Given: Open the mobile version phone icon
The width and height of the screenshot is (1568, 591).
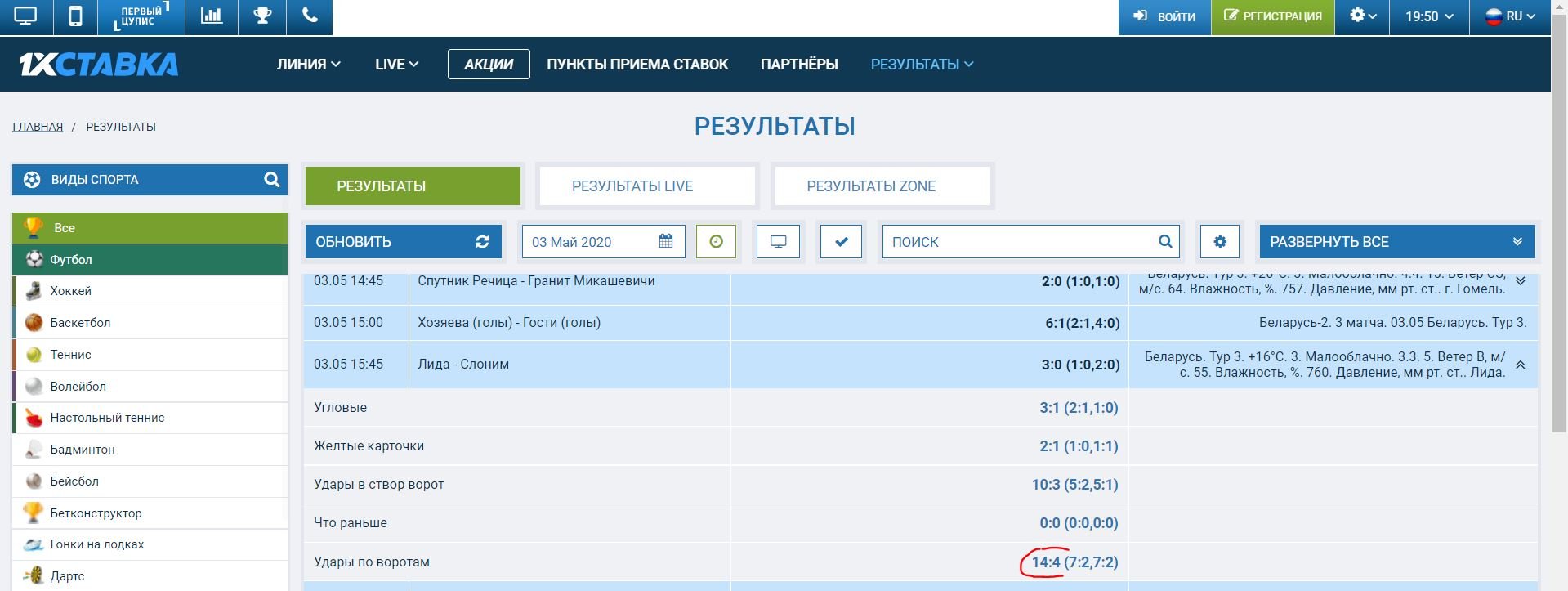Looking at the screenshot, I should click(x=75, y=16).
